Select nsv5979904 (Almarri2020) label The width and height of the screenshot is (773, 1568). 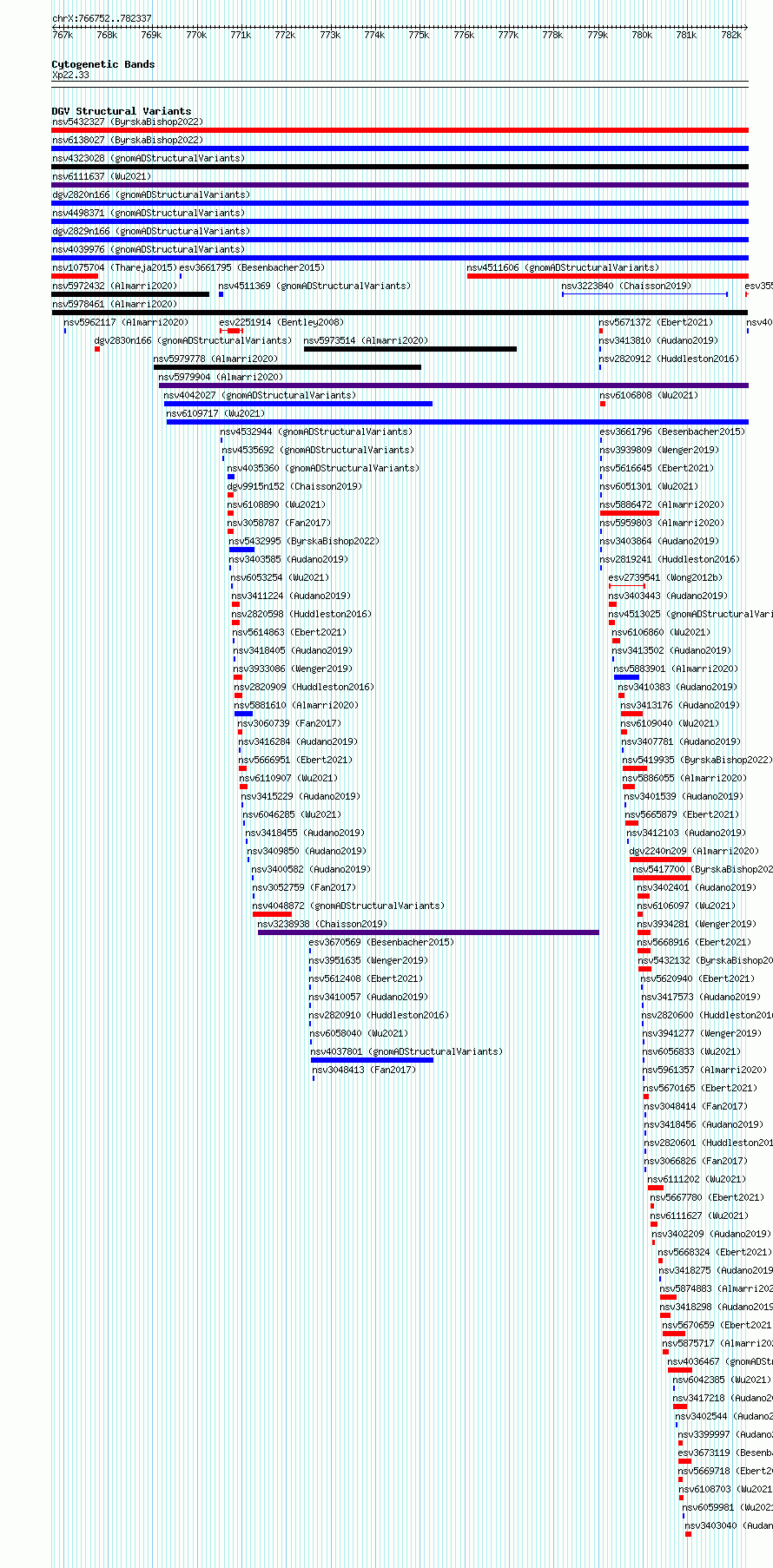(x=221, y=377)
